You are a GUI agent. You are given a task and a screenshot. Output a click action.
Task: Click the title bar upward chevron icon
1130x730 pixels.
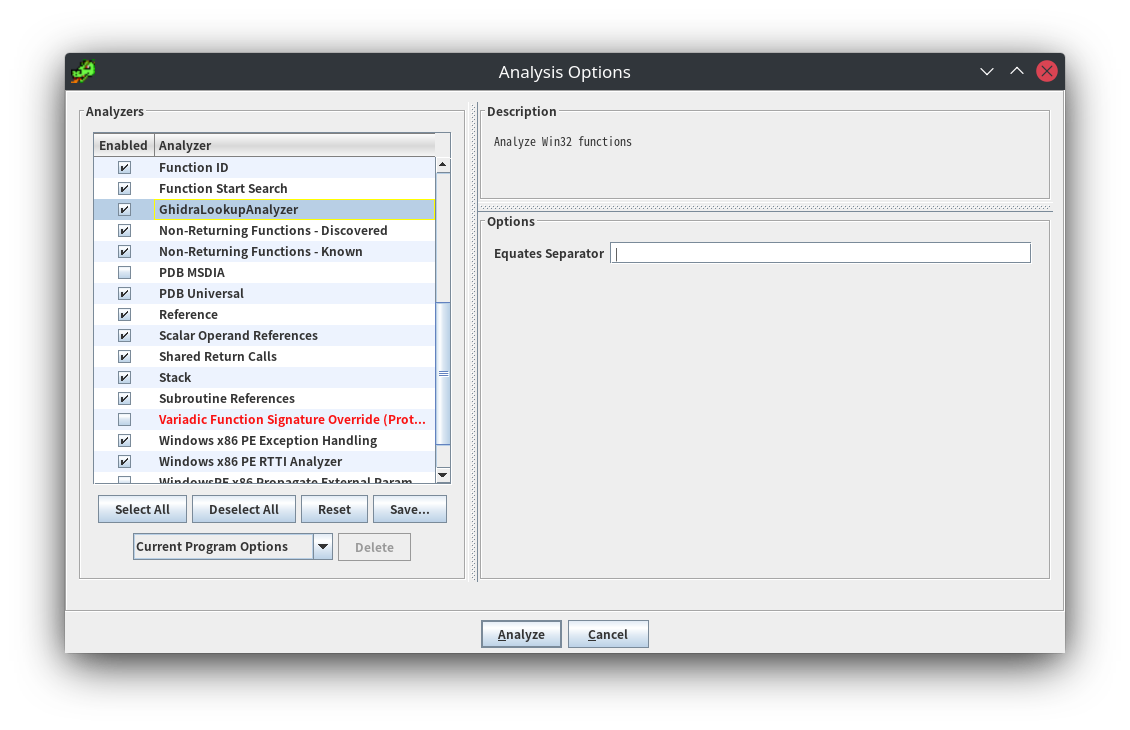point(1017,71)
